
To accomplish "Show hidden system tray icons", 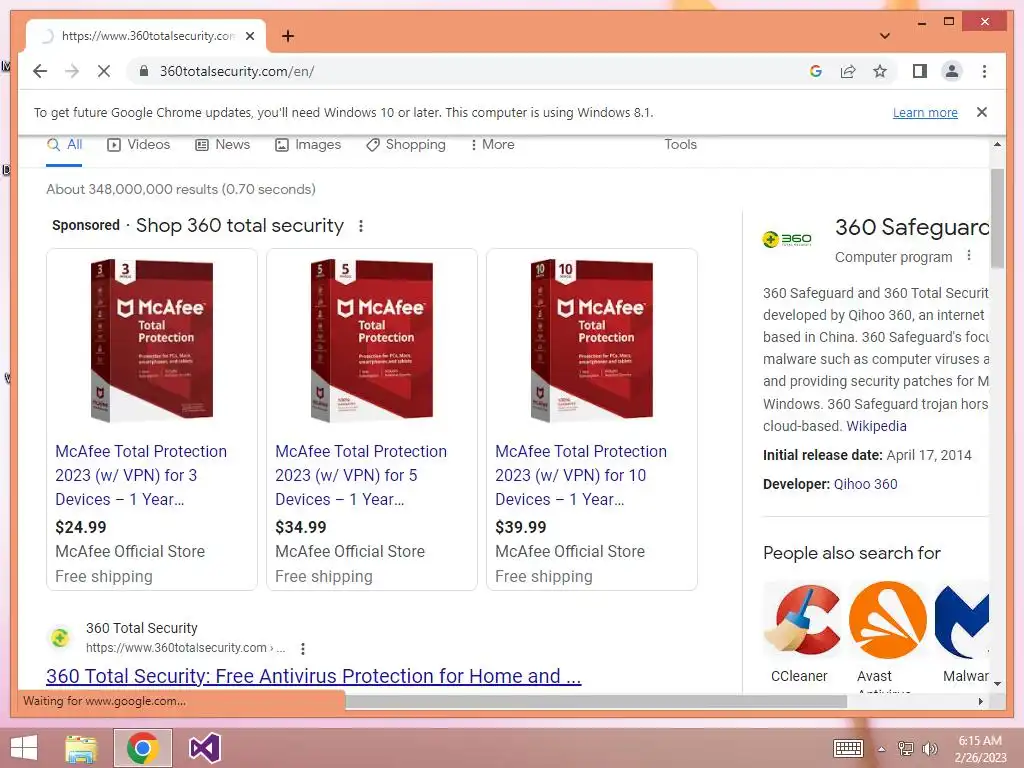I will click(x=882, y=749).
